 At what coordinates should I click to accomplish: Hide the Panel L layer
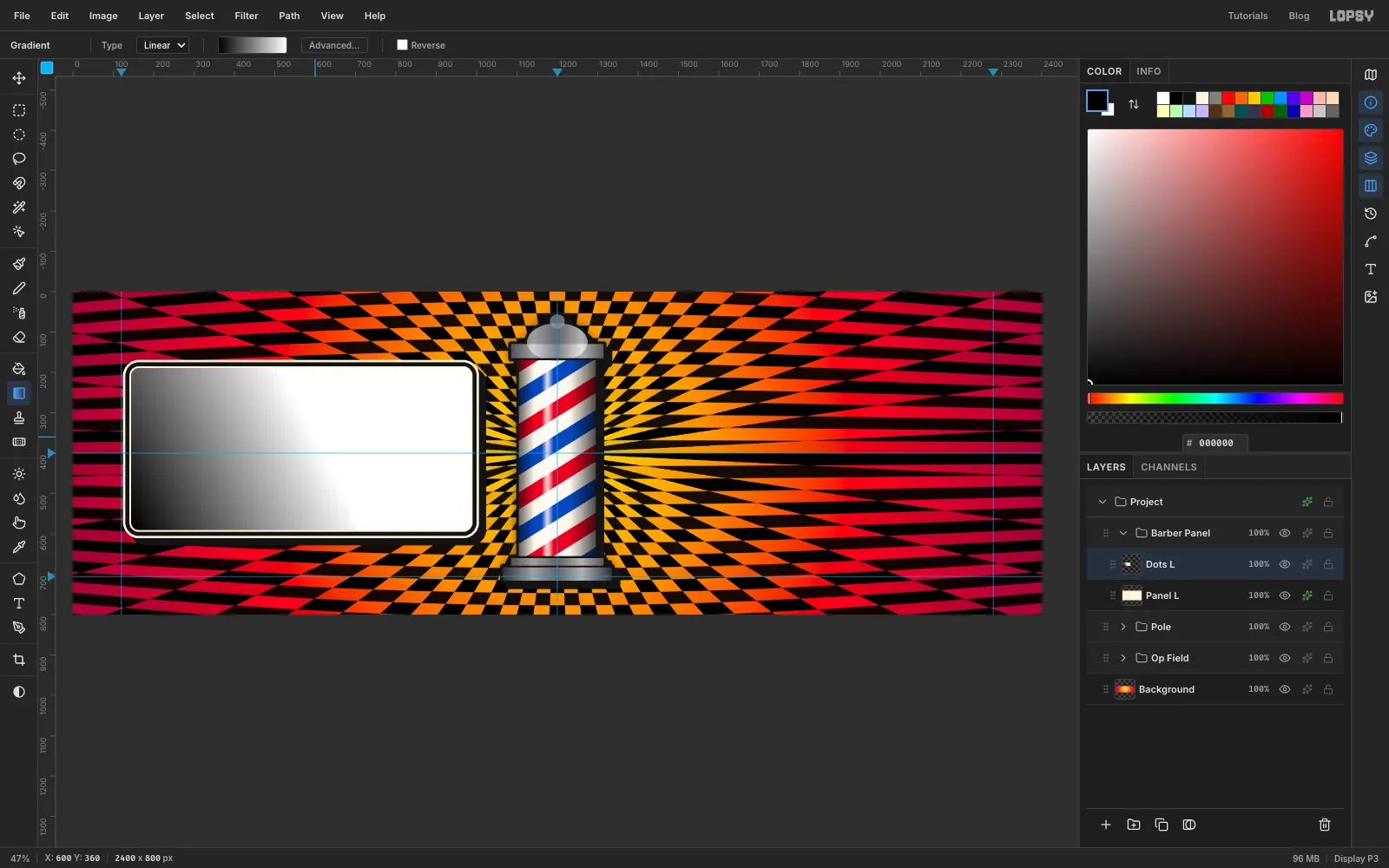(x=1285, y=595)
